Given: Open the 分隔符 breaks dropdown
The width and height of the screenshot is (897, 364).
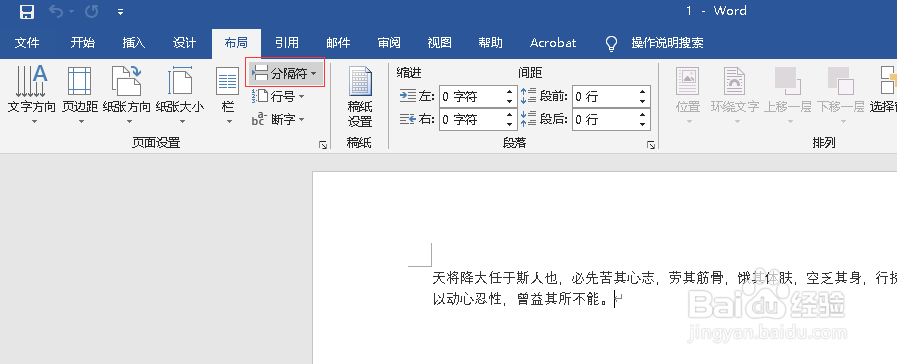Looking at the screenshot, I should 285,73.
